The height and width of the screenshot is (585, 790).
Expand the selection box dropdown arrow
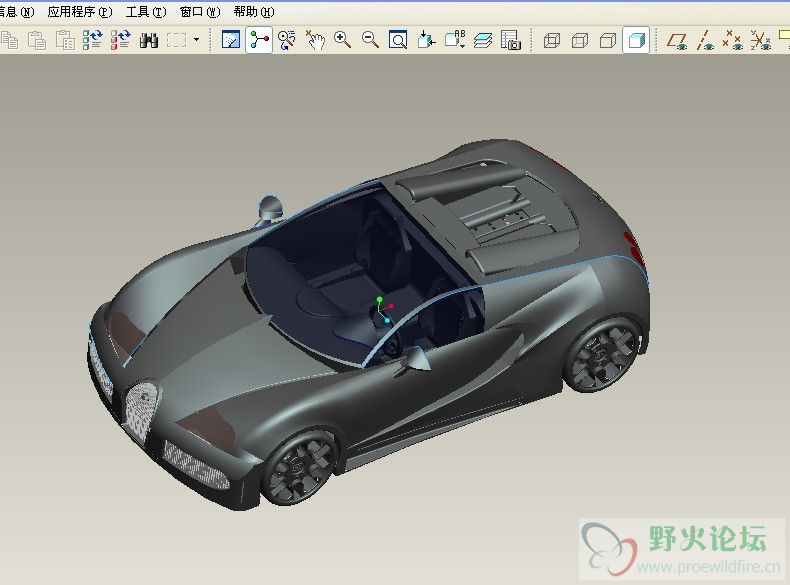coord(196,40)
